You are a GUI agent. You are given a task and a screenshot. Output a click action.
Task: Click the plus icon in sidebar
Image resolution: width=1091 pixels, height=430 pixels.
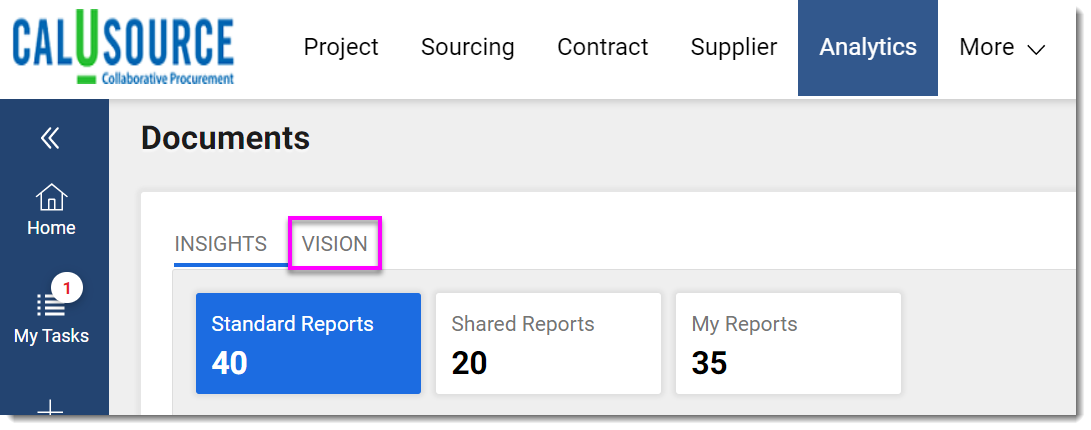click(51, 408)
